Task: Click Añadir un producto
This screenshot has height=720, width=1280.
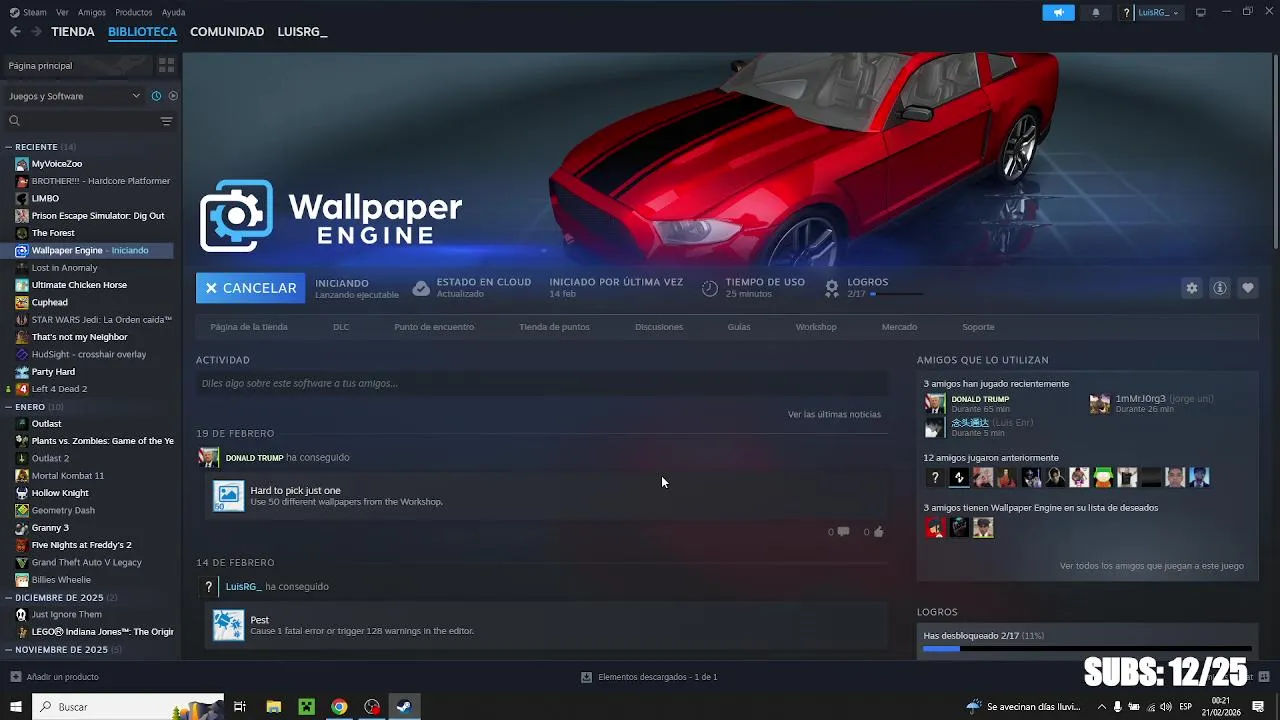Action: point(54,677)
